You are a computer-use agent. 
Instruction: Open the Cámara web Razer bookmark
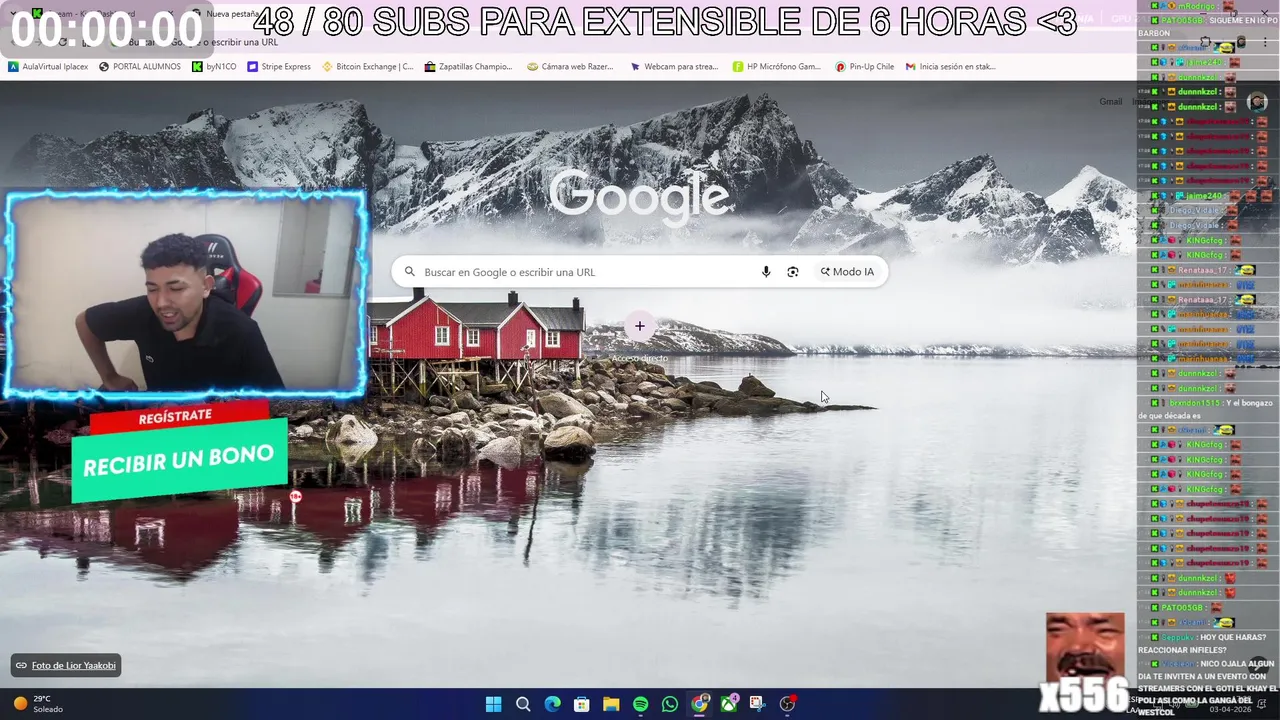pos(570,67)
